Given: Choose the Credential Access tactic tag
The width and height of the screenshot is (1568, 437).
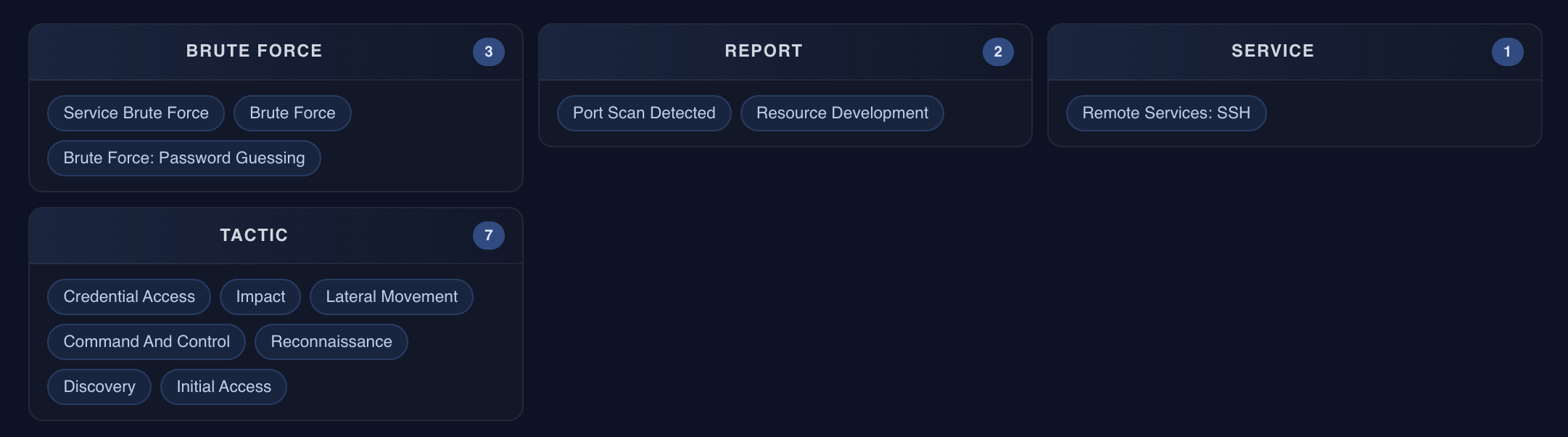Looking at the screenshot, I should click(129, 297).
